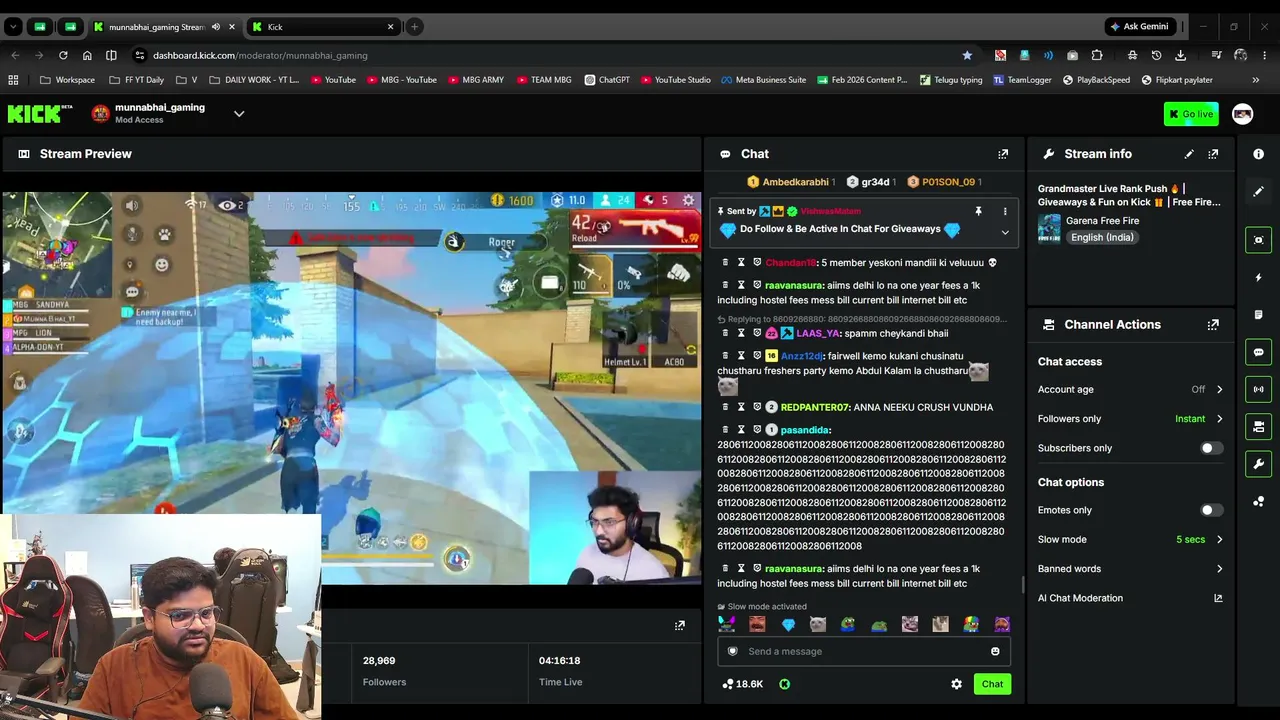1280x720 pixels.
Task: Pop out the Chat panel
Action: (x=1003, y=154)
